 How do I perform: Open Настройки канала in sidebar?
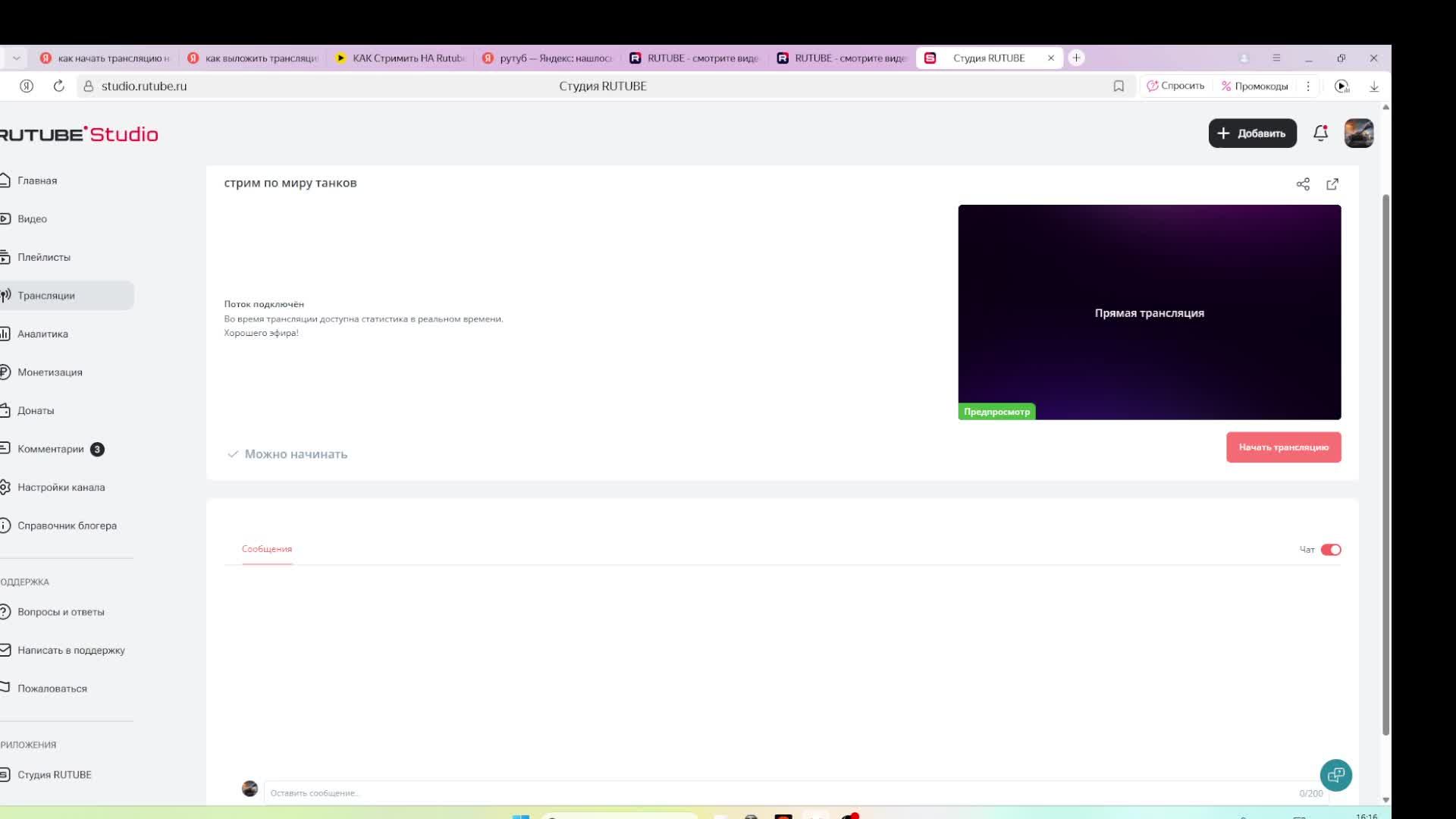(x=61, y=488)
